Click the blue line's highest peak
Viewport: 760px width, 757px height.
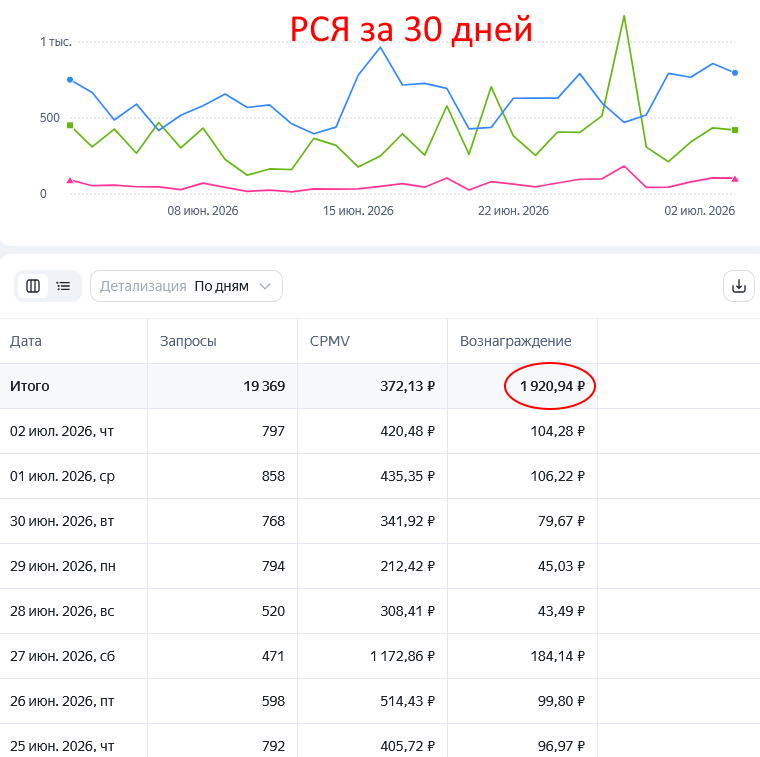[380, 47]
